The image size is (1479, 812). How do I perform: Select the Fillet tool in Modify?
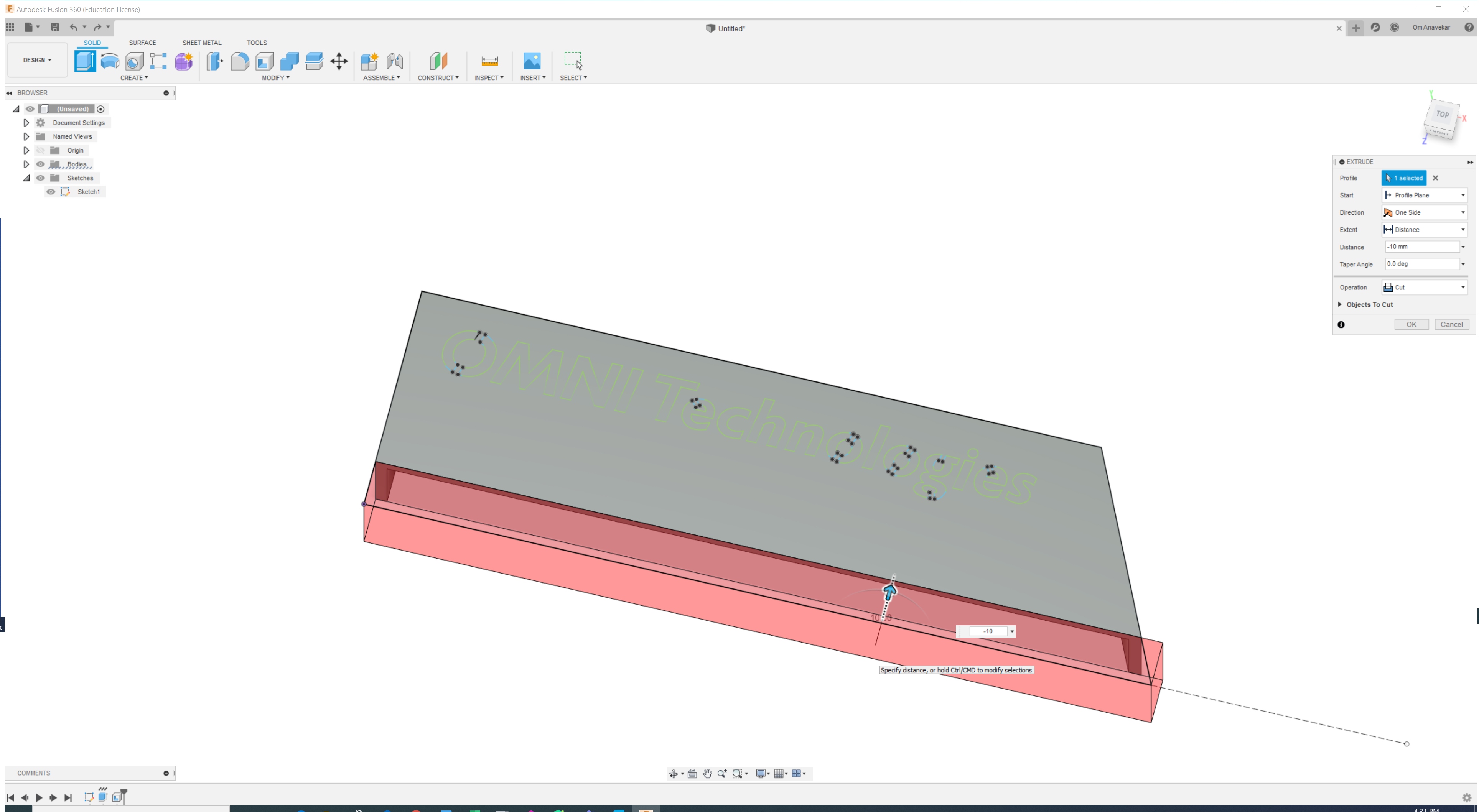pyautogui.click(x=239, y=61)
